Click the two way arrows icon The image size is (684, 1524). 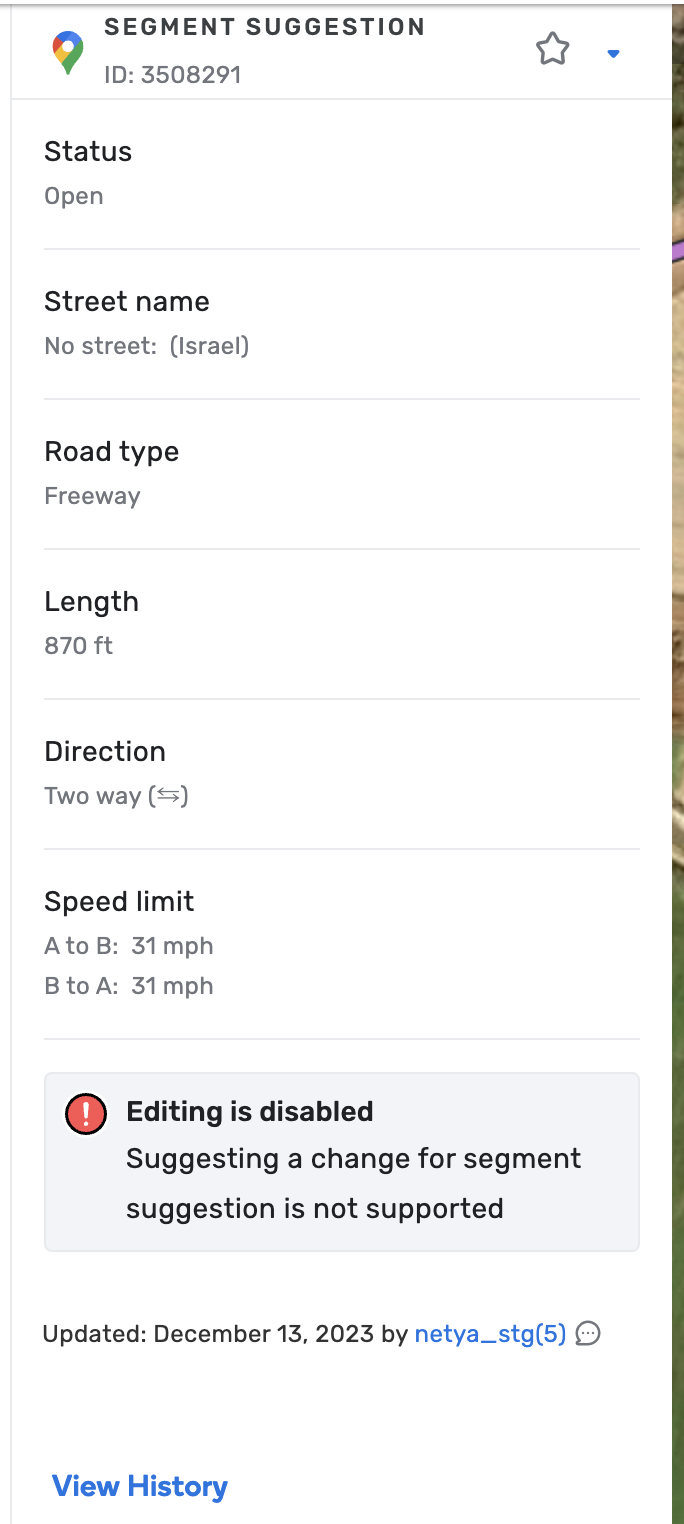pyautogui.click(x=168, y=796)
